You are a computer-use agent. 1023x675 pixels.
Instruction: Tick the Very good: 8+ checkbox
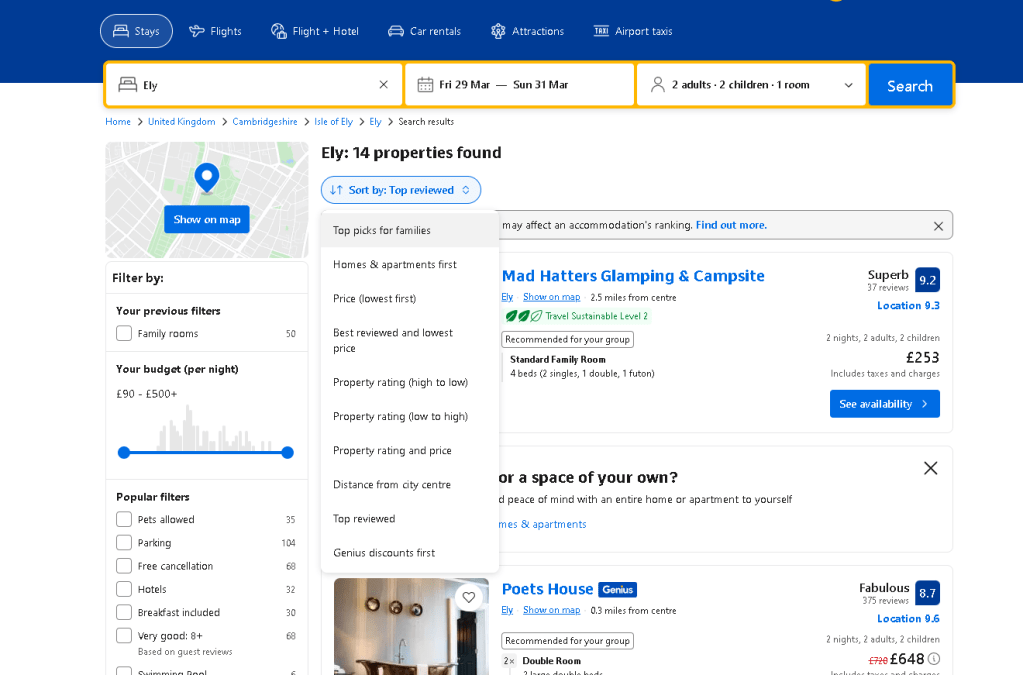pyautogui.click(x=124, y=636)
